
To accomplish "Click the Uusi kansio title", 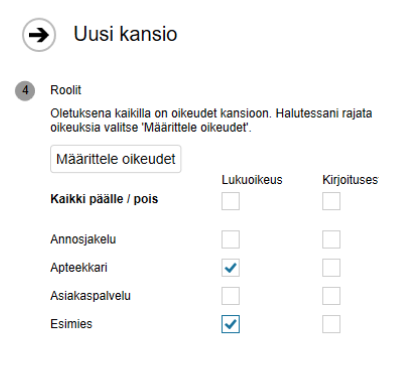I will (x=125, y=34).
